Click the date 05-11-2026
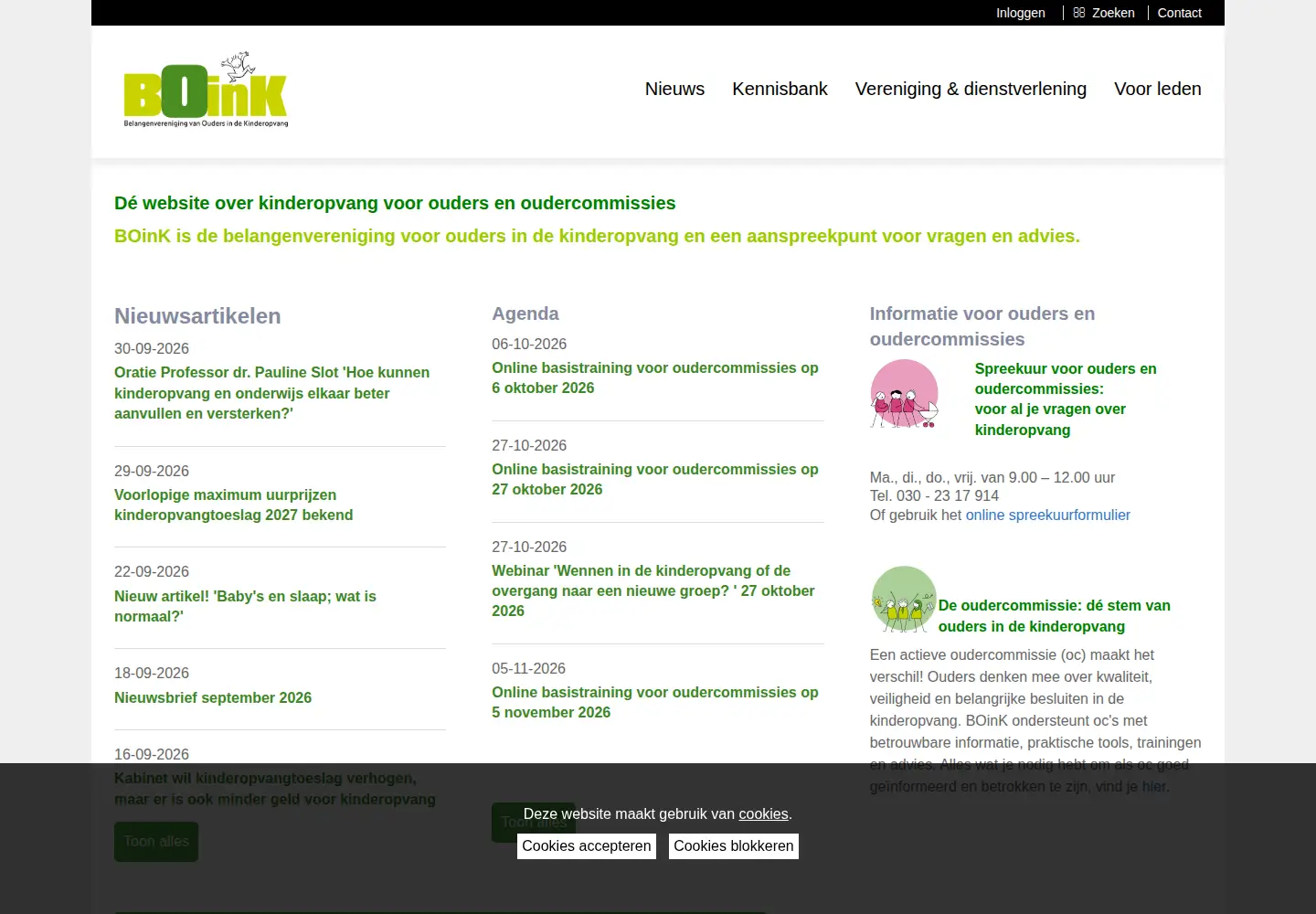This screenshot has height=914, width=1316. coord(529,669)
